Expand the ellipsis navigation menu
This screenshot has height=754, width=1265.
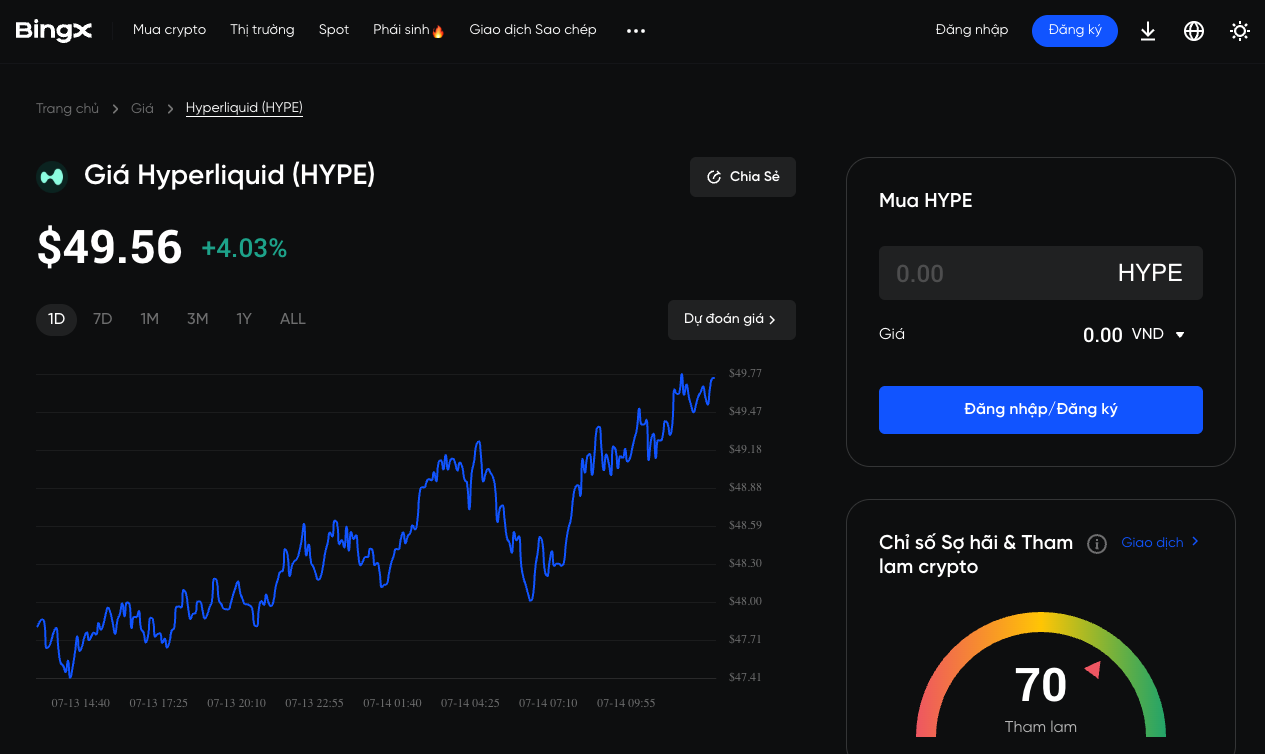635,31
